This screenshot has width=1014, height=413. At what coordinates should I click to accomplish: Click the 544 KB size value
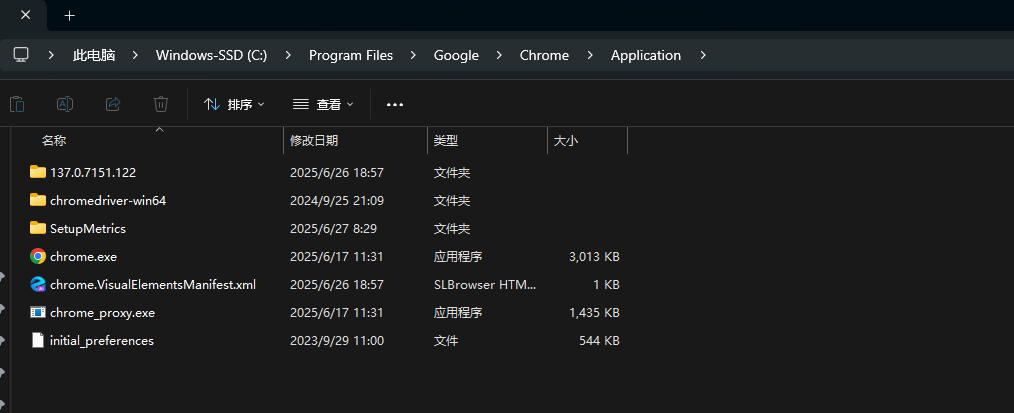click(599, 341)
